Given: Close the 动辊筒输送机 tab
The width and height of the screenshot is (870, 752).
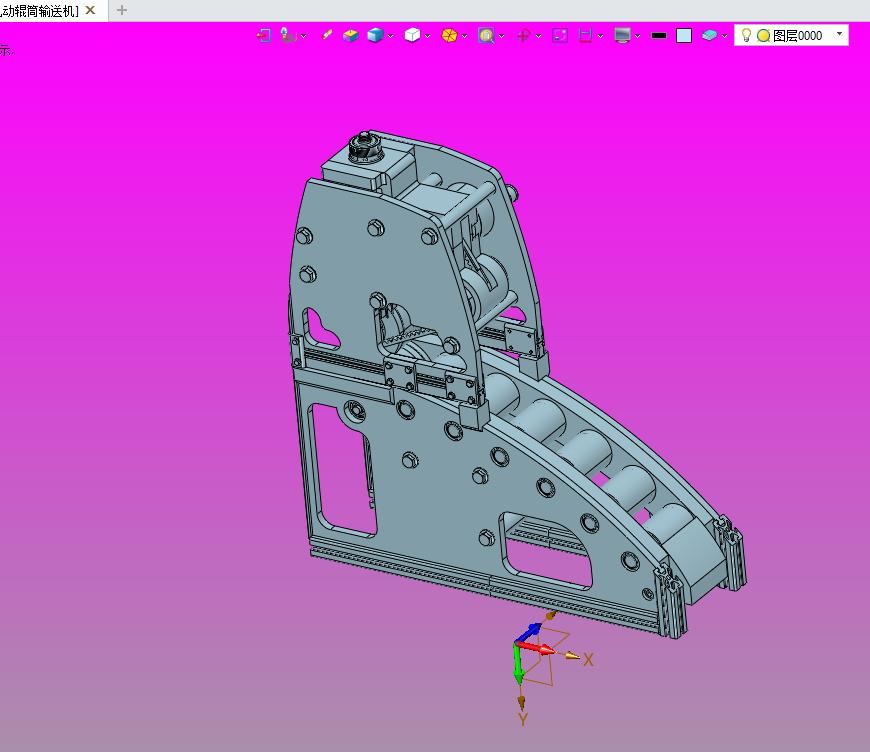Looking at the screenshot, I should tap(90, 10).
